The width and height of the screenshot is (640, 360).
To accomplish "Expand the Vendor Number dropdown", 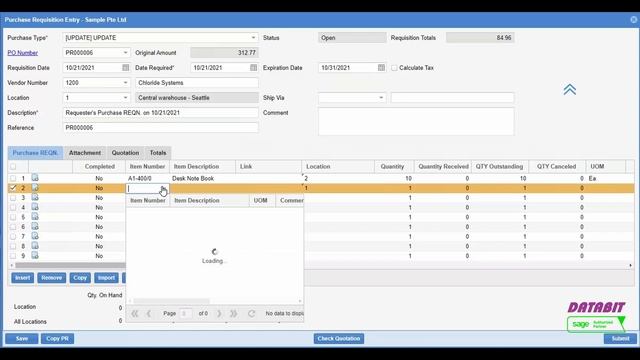I will tap(125, 83).
